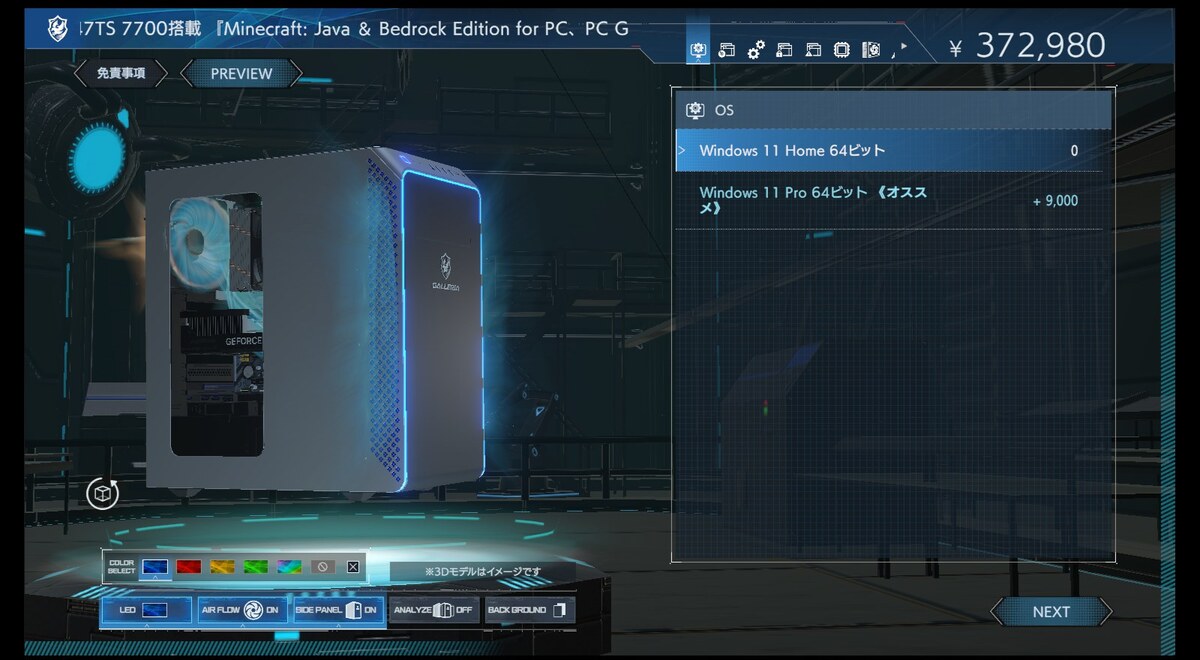Select the yellow LED color
1200x660 pixels.
point(222,567)
